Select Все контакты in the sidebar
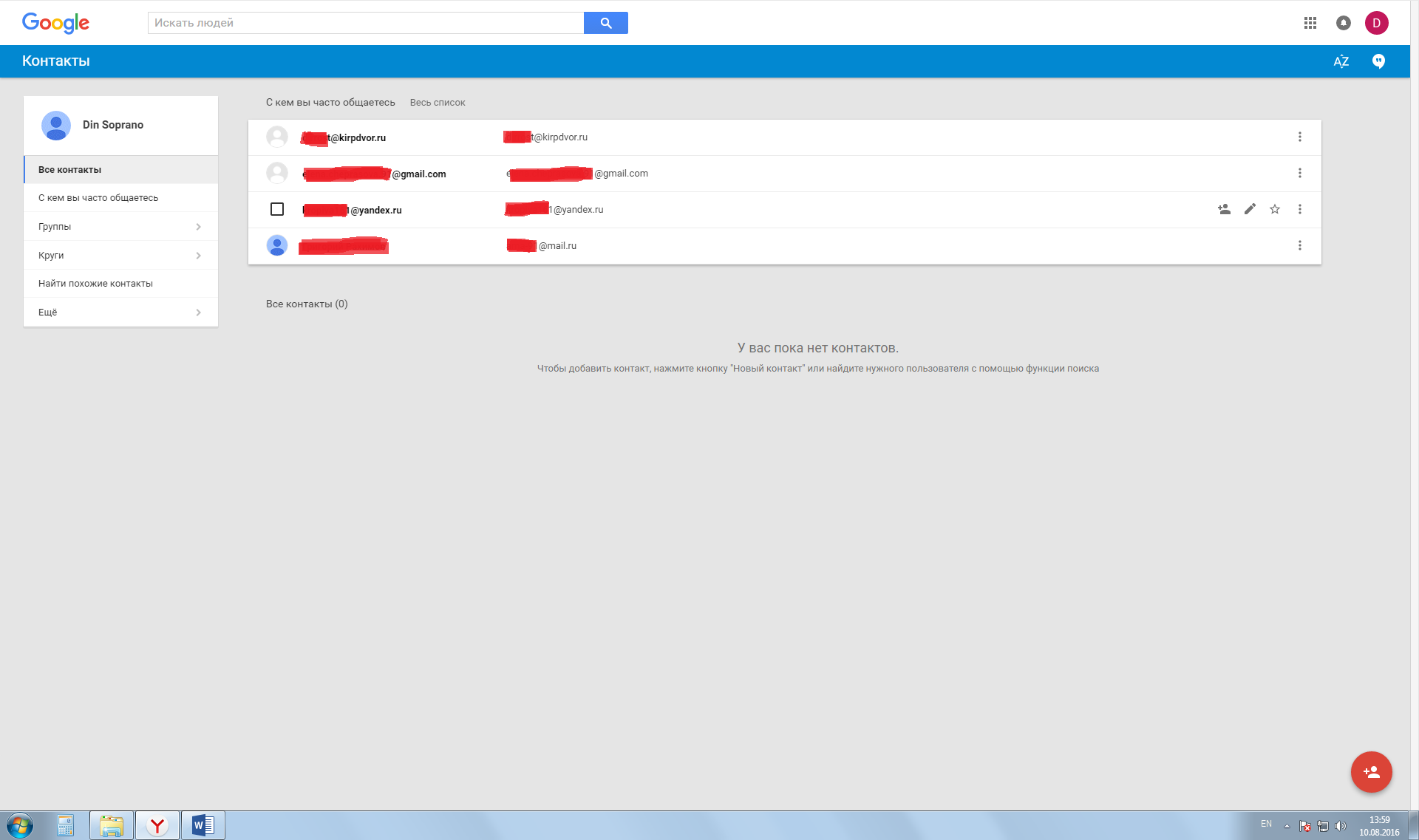Screen dimensions: 1419x840 point(70,170)
